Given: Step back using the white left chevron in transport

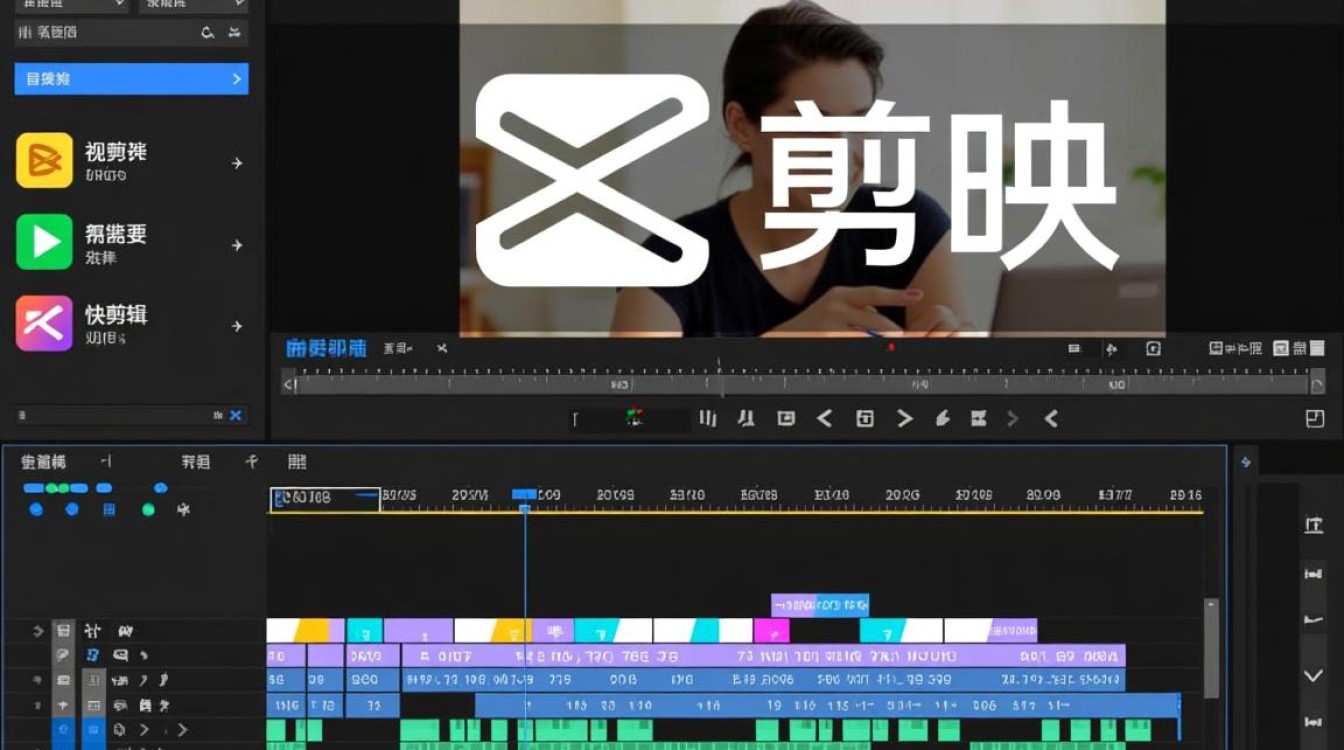Looking at the screenshot, I should [825, 419].
